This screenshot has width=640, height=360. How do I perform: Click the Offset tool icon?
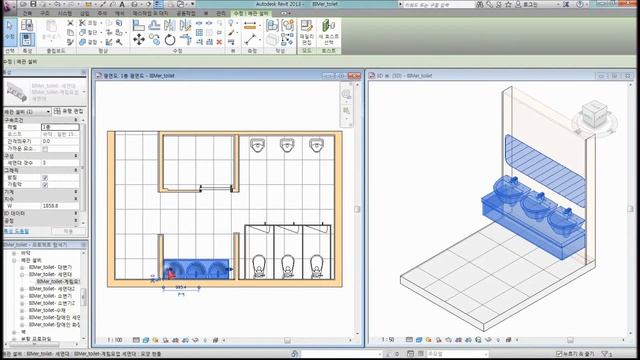click(x=154, y=25)
